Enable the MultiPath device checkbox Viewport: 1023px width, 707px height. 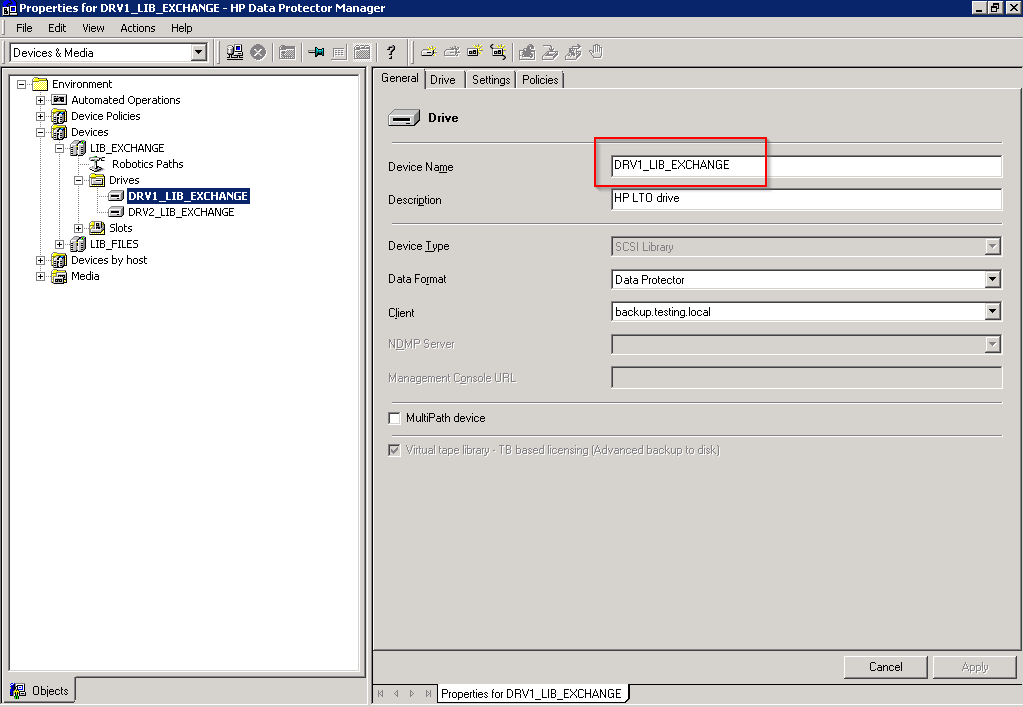pos(395,418)
